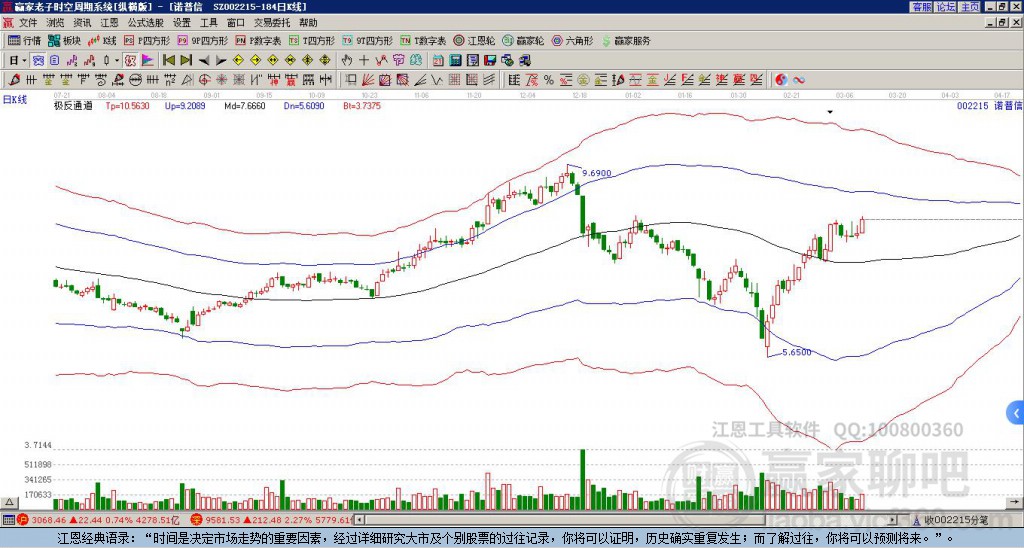Open the 赢家轮 wheel tool
Viewport: 1024px width, 548px height.
coord(523,40)
